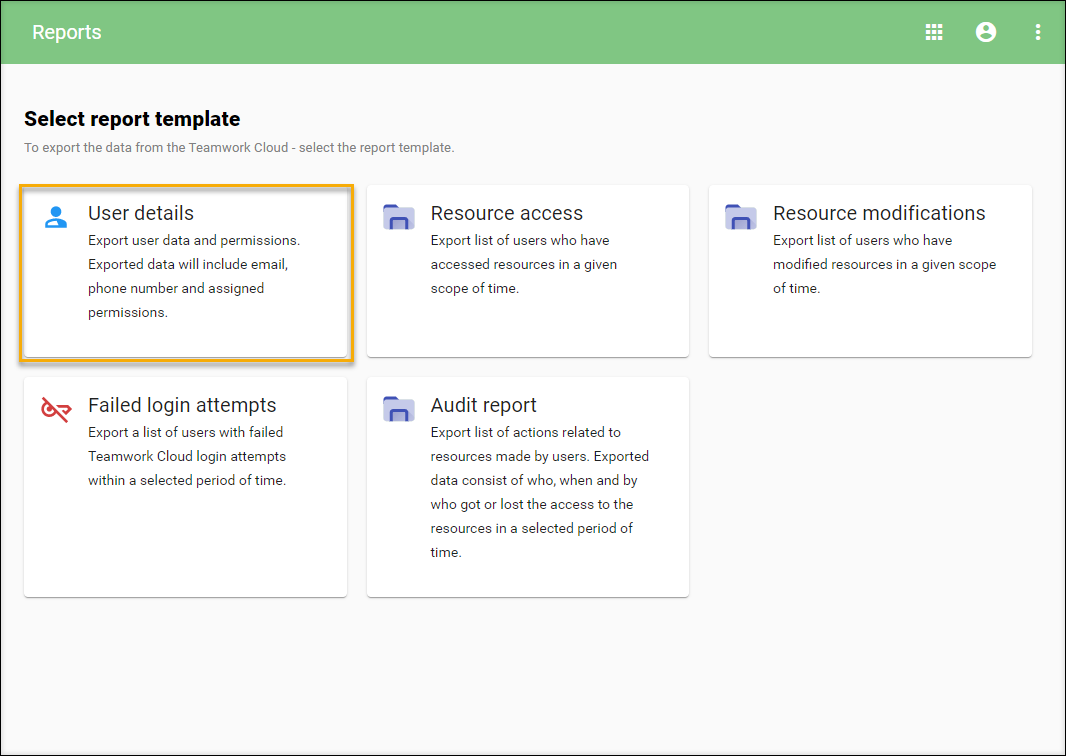1066x756 pixels.
Task: Click the Audit report folder icon
Action: (x=399, y=409)
